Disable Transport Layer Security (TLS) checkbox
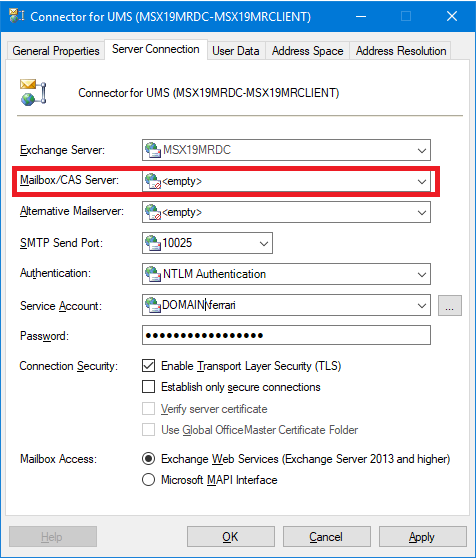This screenshot has height=558, width=476. point(148,365)
